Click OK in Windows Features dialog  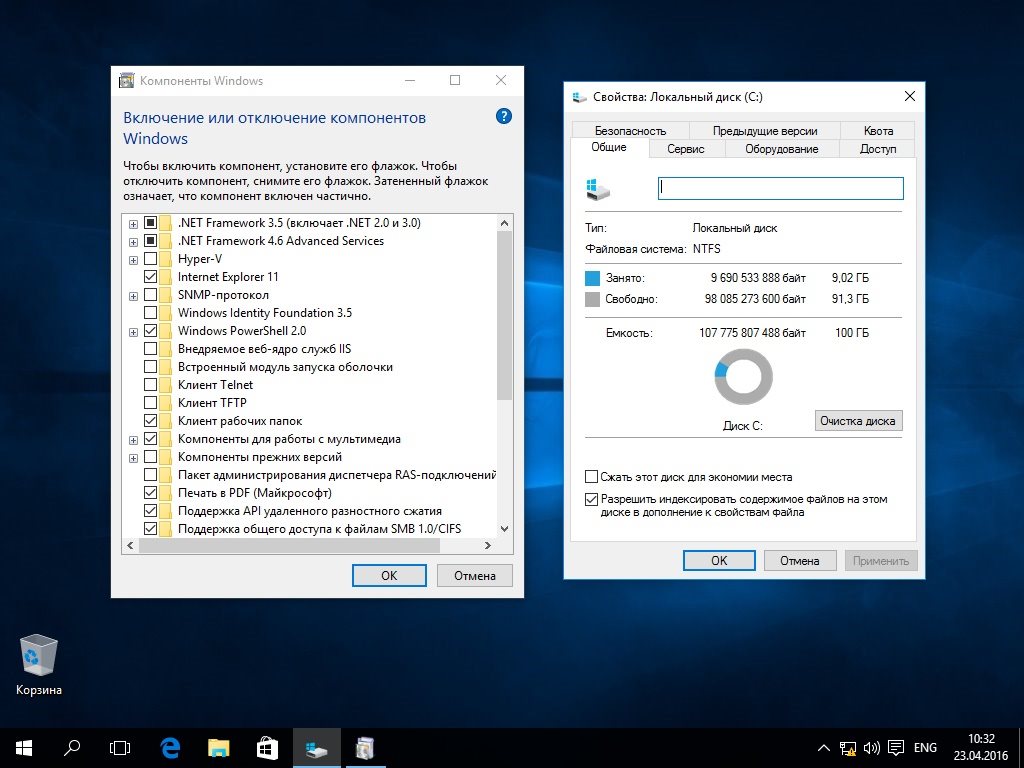pyautogui.click(x=389, y=575)
